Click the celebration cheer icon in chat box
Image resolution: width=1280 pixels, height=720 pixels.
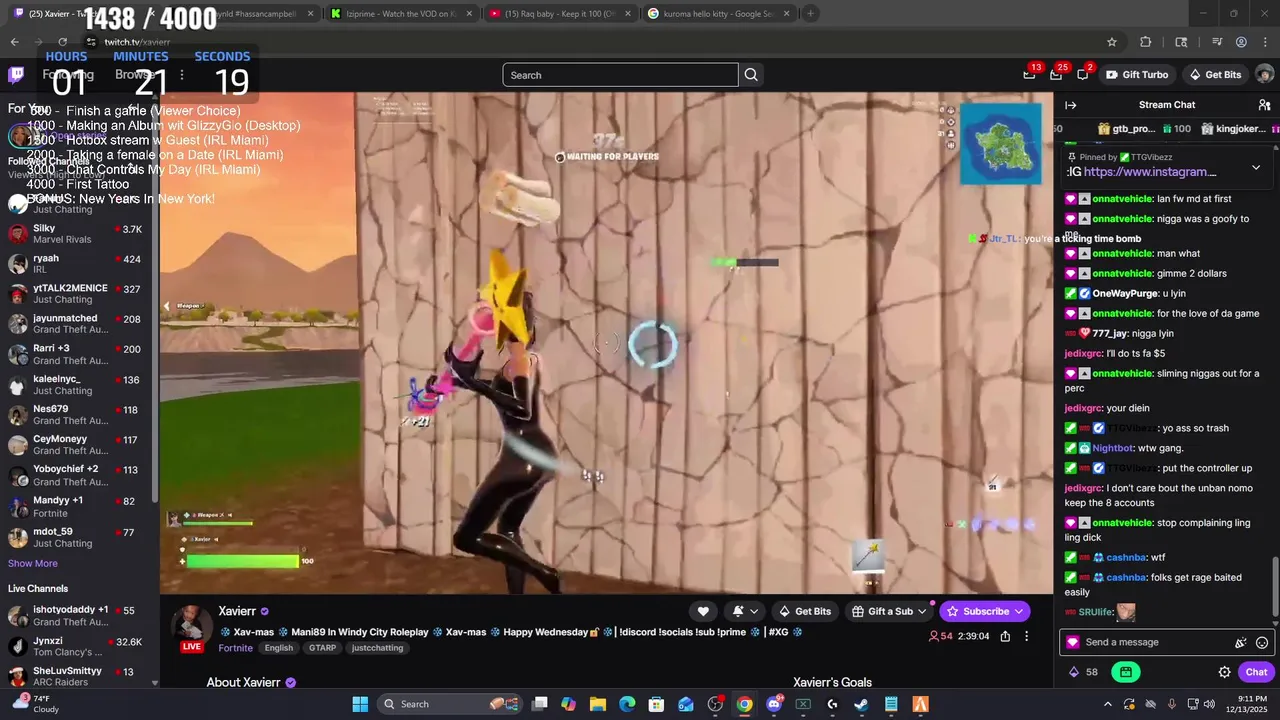(x=1241, y=643)
